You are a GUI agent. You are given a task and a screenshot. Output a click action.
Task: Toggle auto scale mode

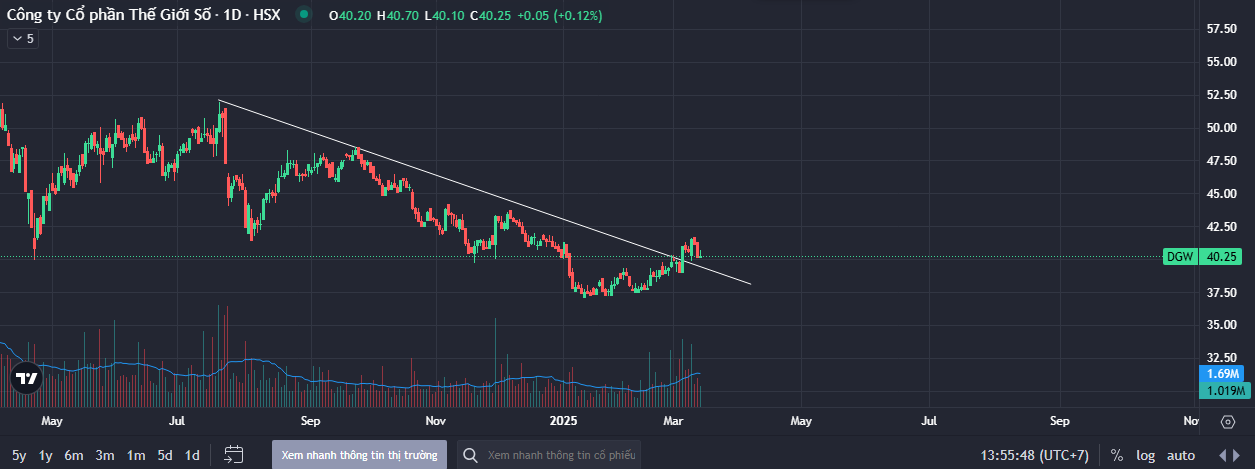coord(1181,455)
